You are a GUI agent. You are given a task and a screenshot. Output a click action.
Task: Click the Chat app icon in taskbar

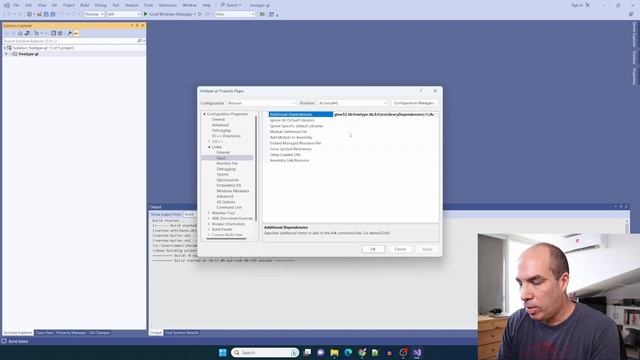click(x=320, y=353)
